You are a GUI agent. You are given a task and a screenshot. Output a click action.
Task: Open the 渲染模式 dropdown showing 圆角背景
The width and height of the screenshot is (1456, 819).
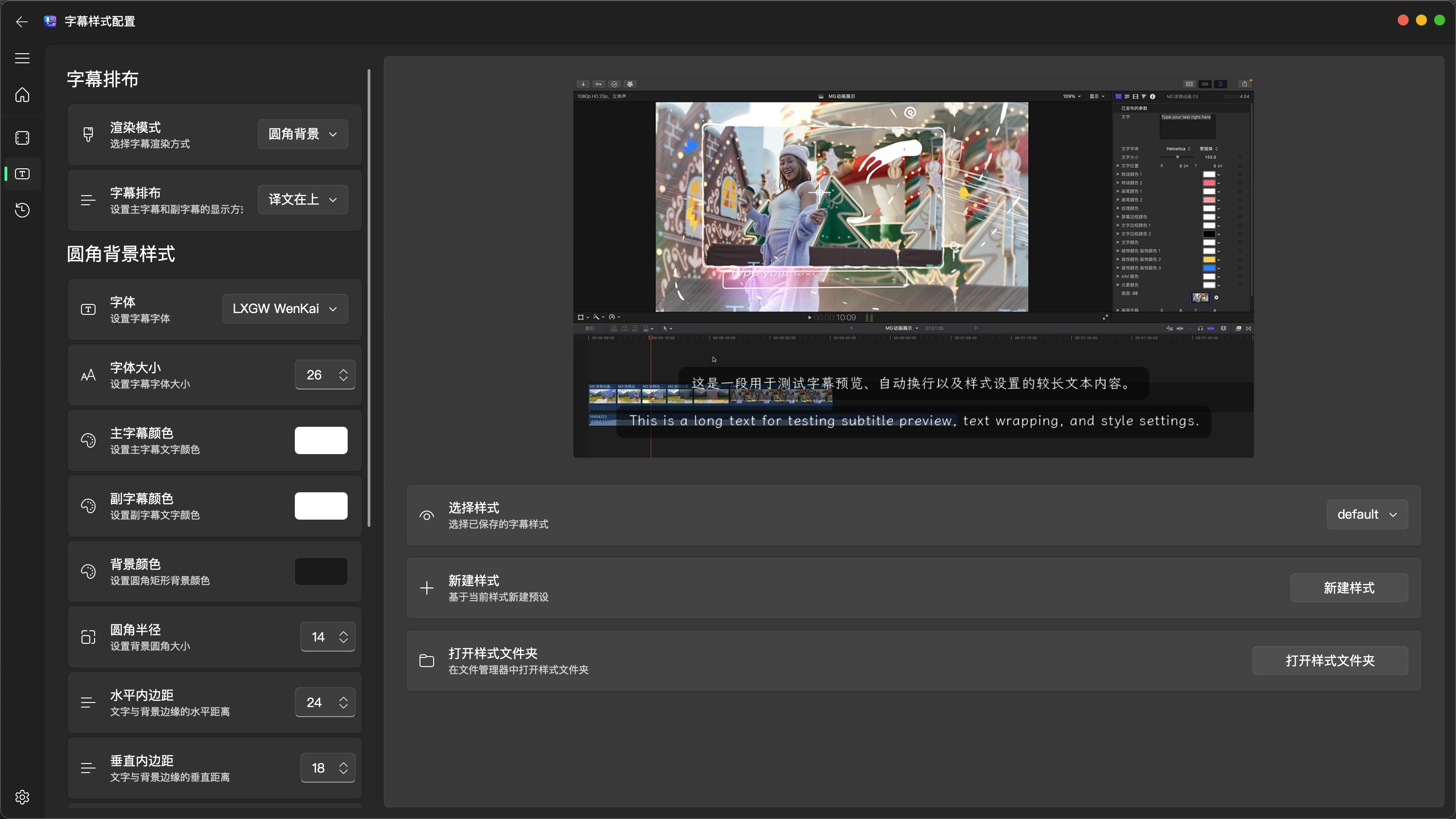pos(303,135)
